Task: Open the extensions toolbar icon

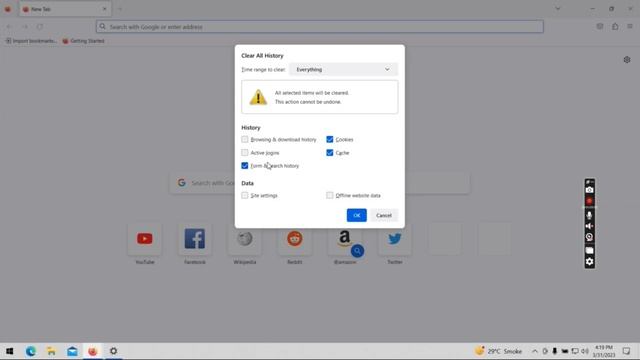Action: click(615, 27)
